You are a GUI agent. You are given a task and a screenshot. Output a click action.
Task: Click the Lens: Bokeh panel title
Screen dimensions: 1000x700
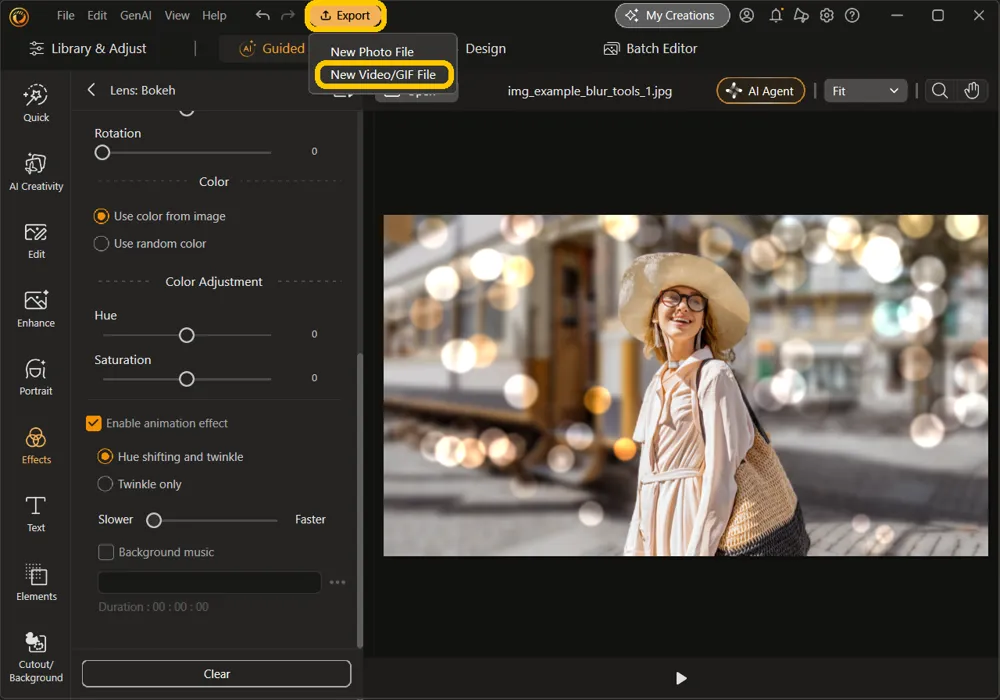click(x=142, y=90)
